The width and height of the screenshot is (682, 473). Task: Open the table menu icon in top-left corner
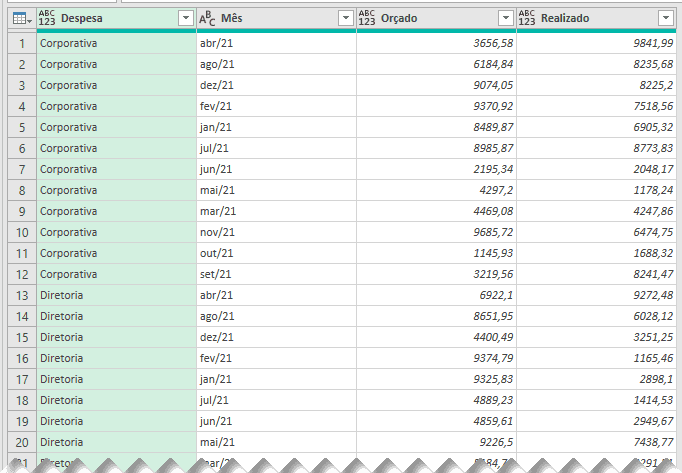[x=18, y=18]
